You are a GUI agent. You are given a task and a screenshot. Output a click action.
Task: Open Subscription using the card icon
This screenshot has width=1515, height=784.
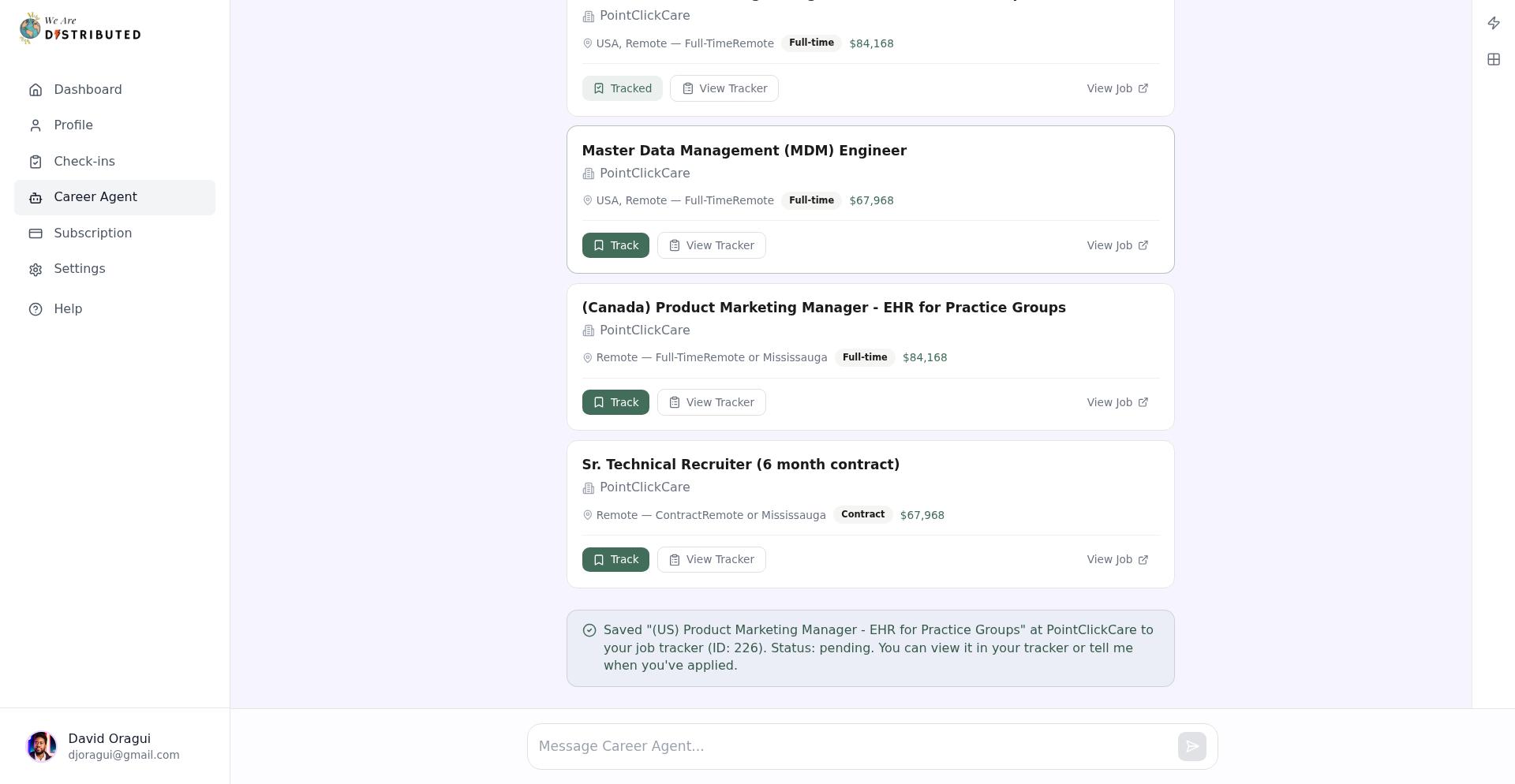(x=36, y=233)
